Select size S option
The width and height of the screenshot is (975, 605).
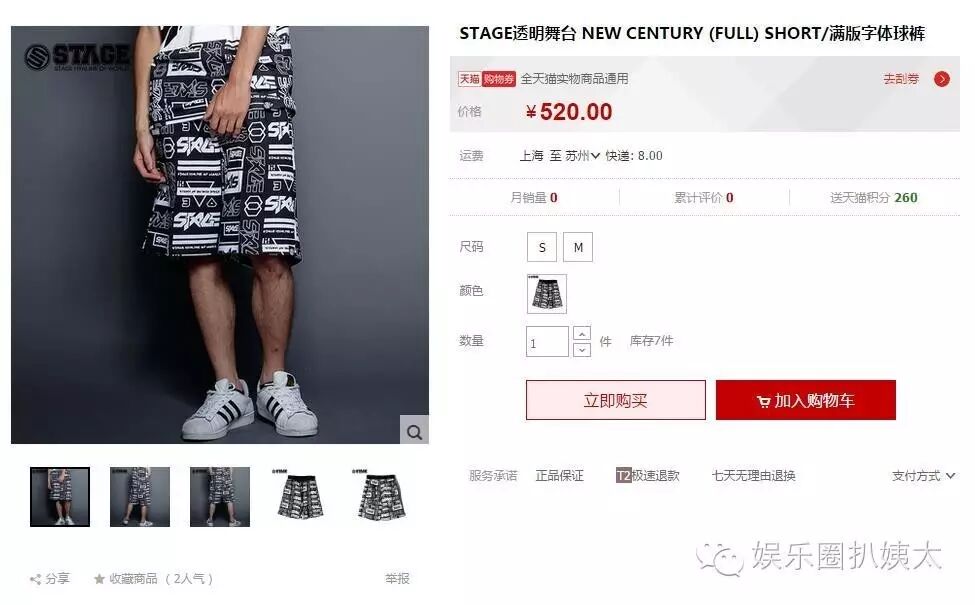pyautogui.click(x=542, y=247)
